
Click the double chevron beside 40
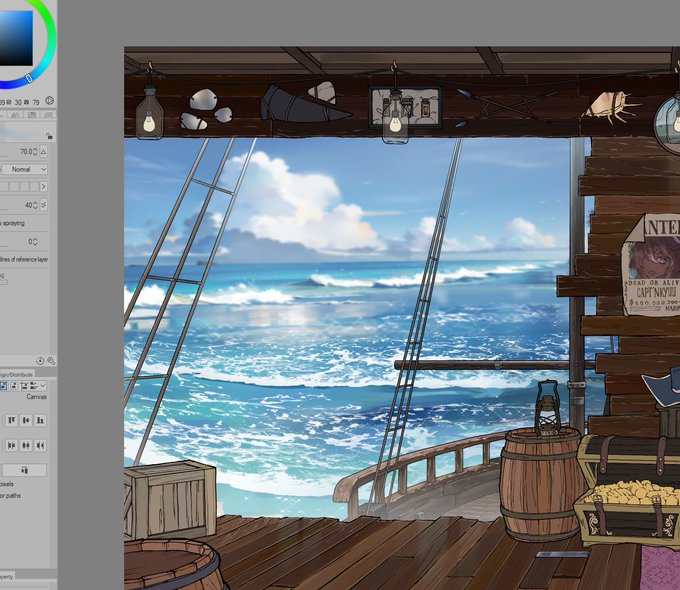43,205
